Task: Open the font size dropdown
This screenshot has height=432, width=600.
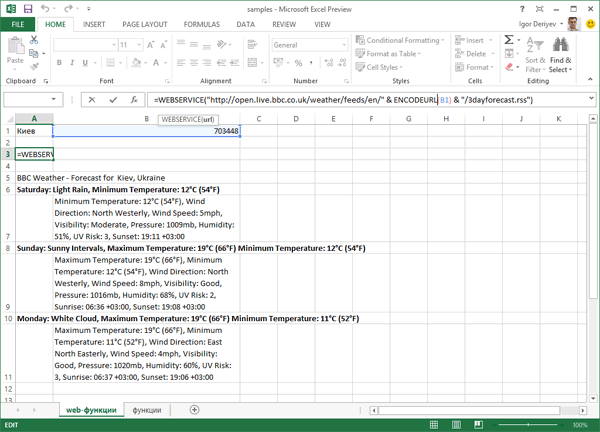Action: pos(139,45)
